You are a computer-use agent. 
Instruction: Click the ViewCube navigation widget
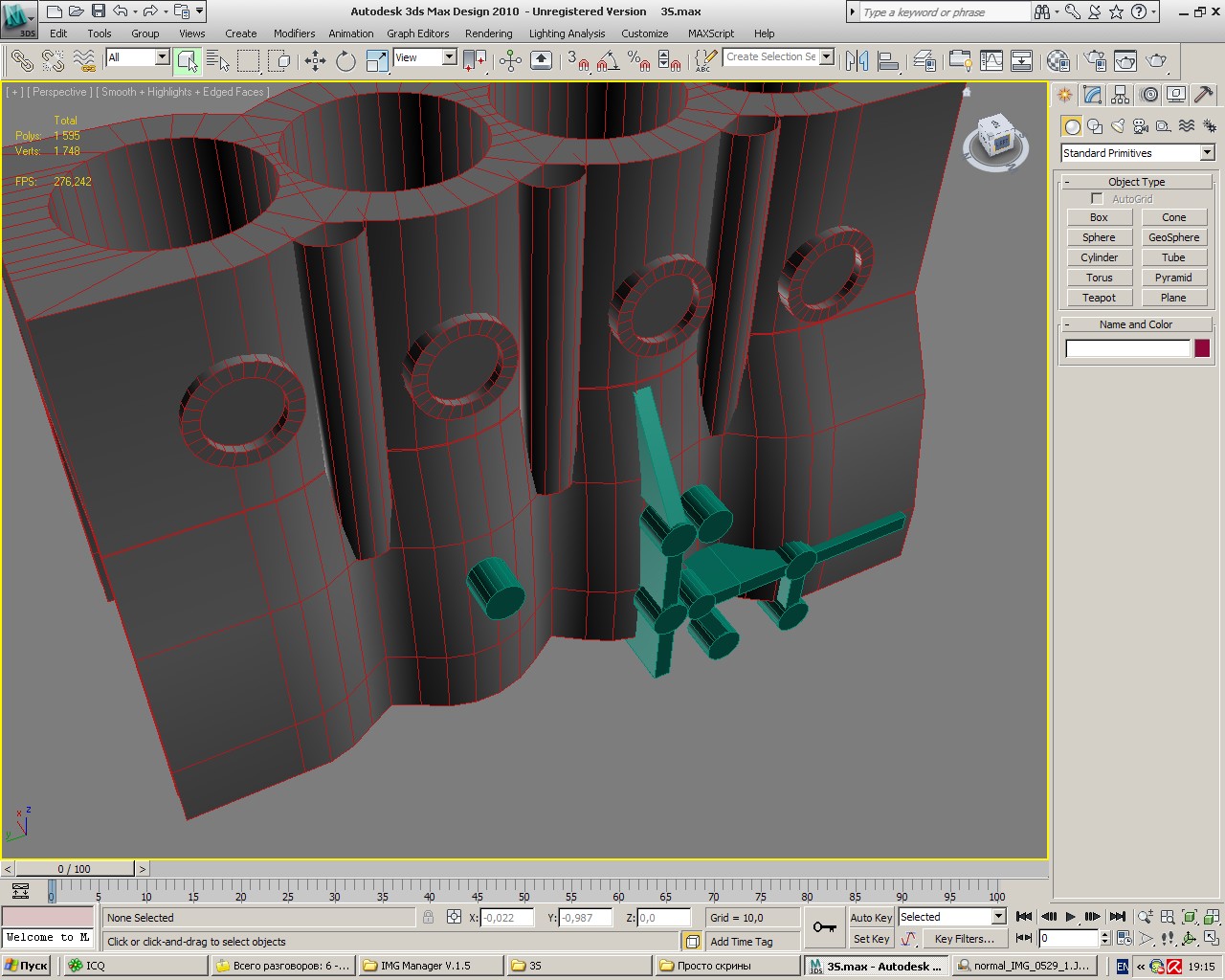995,142
